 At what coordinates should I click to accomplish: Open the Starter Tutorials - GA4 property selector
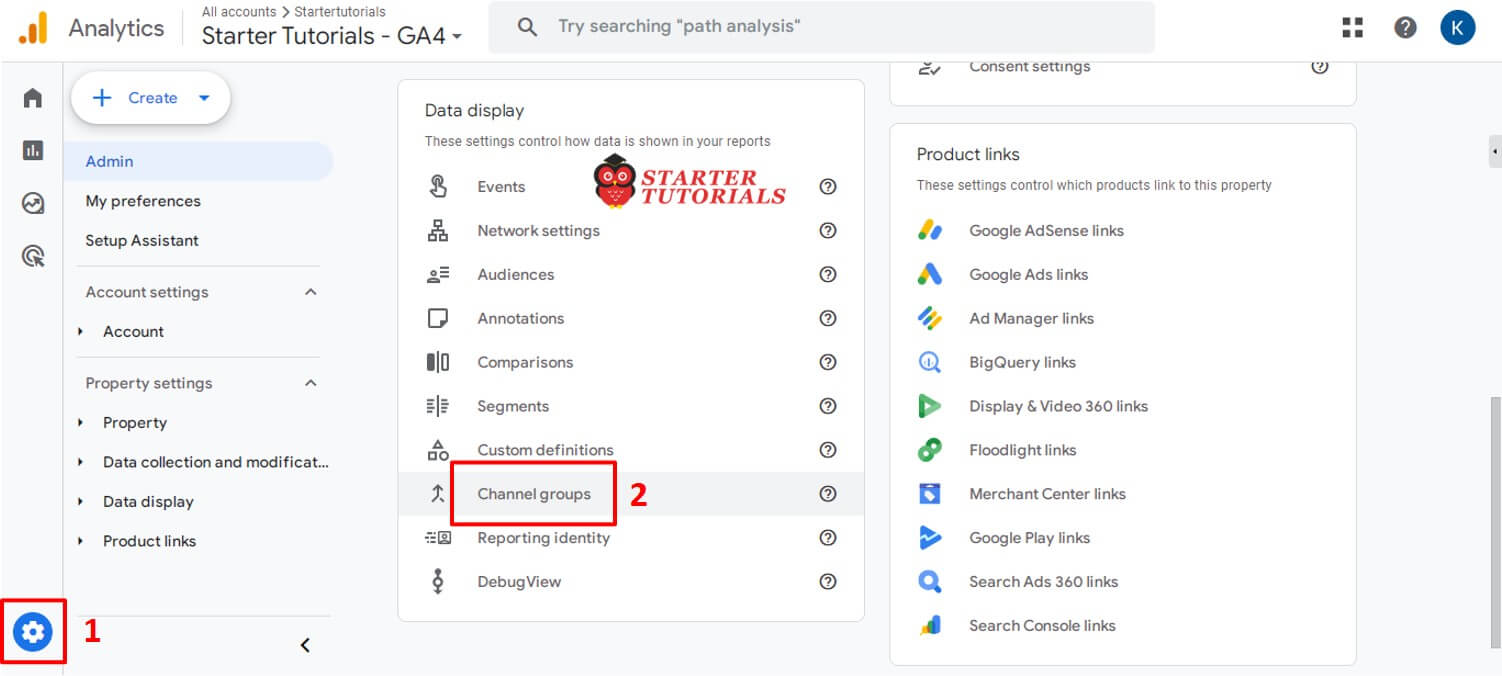point(331,36)
